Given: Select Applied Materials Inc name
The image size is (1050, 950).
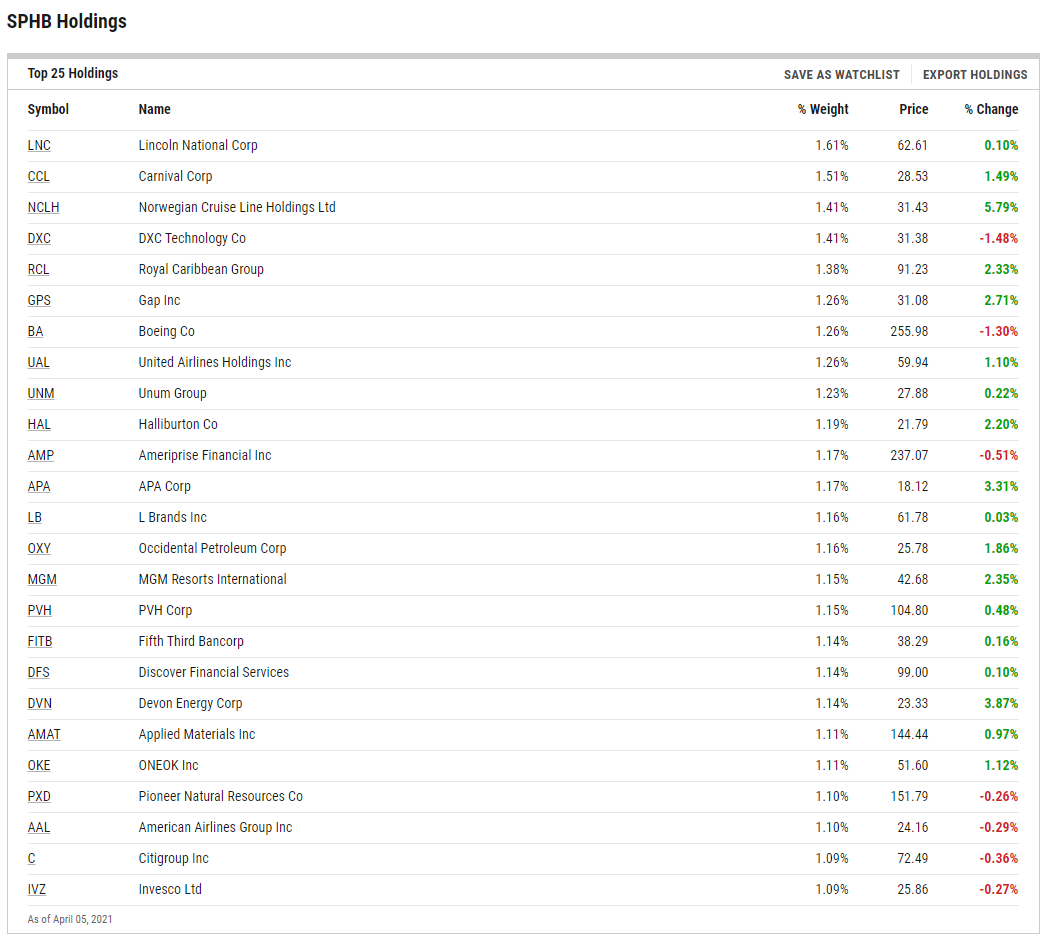Looking at the screenshot, I should tap(196, 734).
